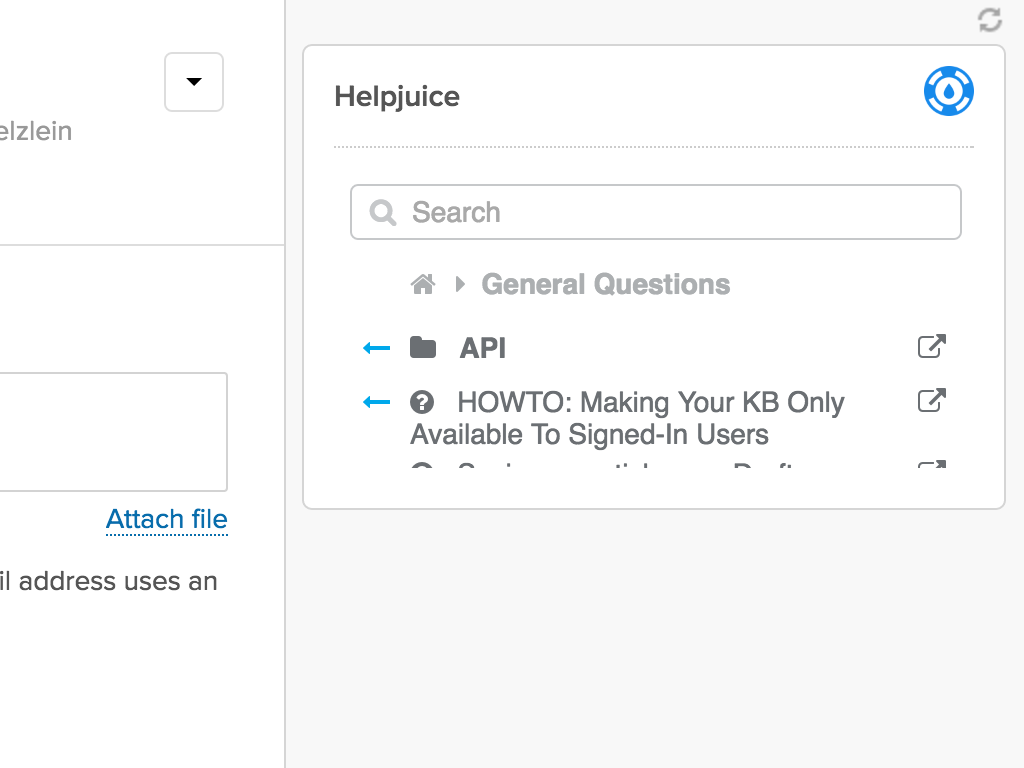The width and height of the screenshot is (1024, 768).
Task: Click the question mark icon beside HOWTO
Action: click(422, 402)
